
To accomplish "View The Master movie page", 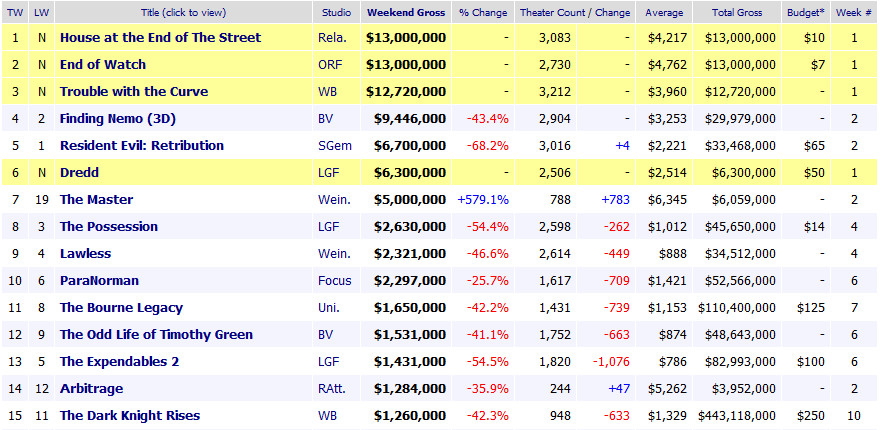I will tap(97, 199).
